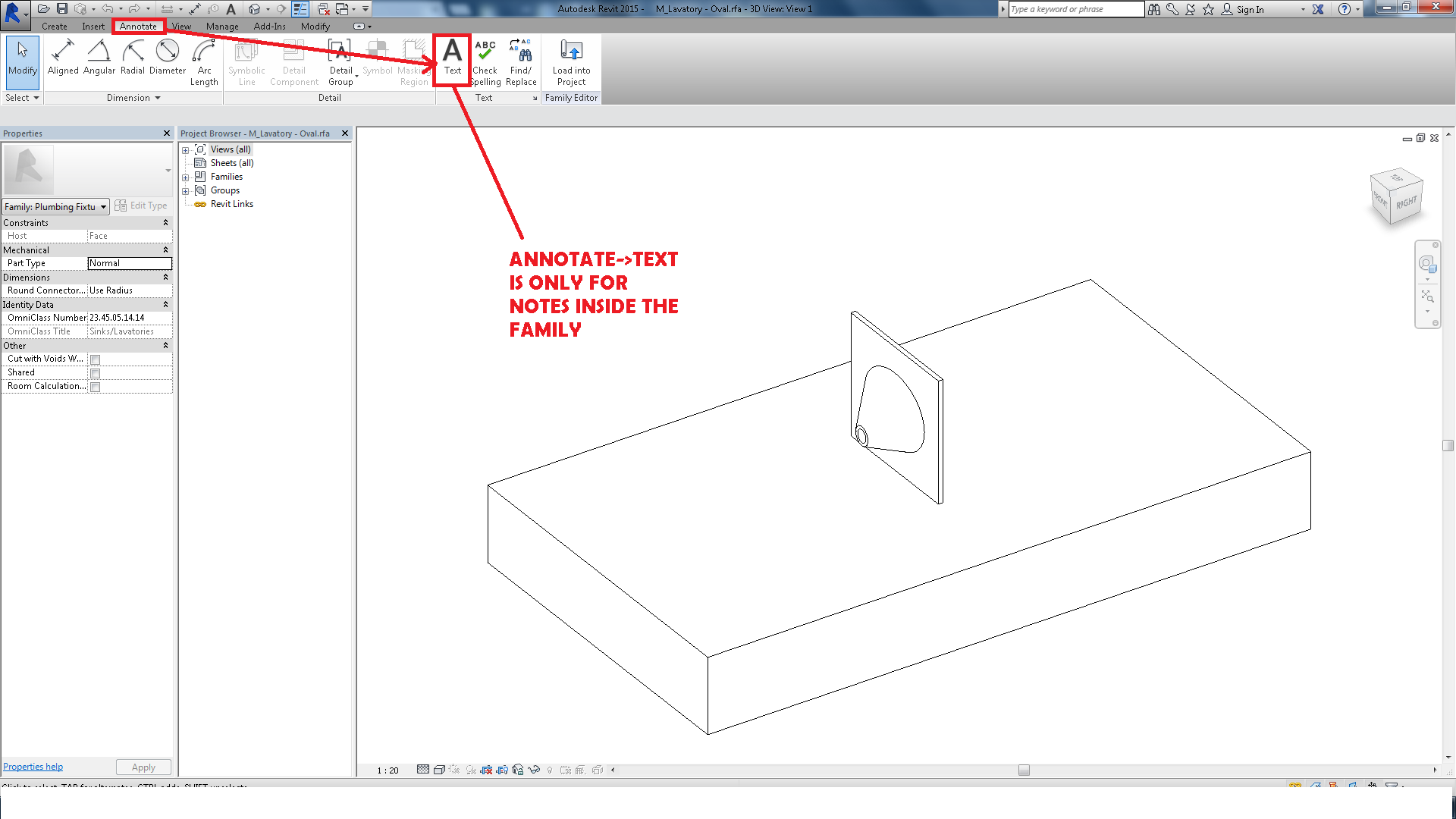Viewport: 1456px width, 819px height.
Task: Check Cut with Voids When Loaded
Action: coord(95,359)
